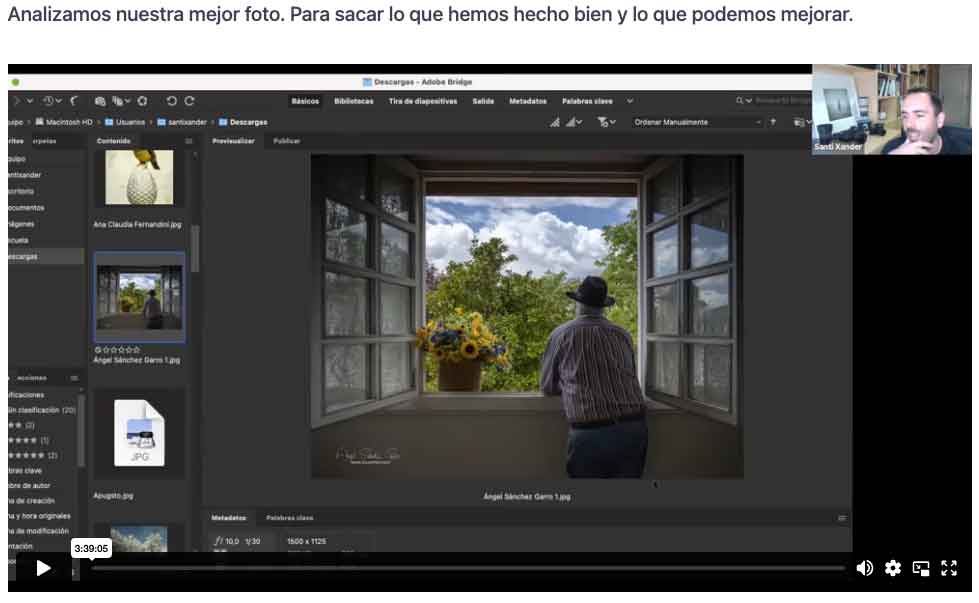Switch to the Salida workspace

(x=483, y=101)
